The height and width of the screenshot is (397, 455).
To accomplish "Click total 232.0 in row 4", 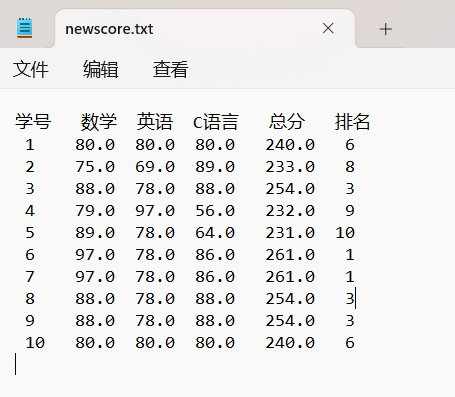I will (x=290, y=211).
